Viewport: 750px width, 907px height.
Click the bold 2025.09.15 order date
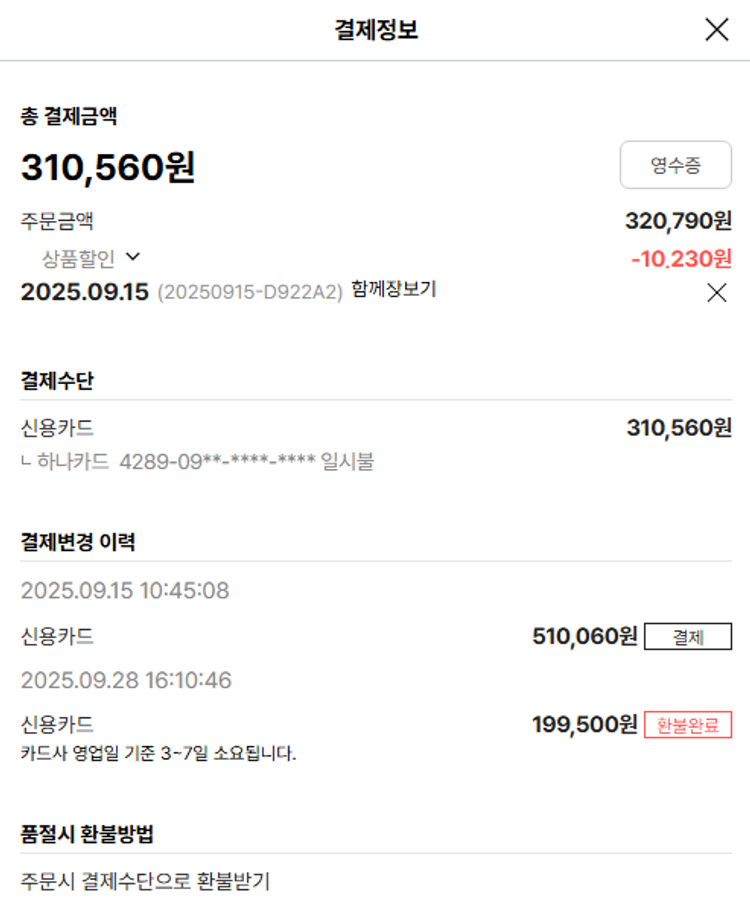tap(85, 292)
